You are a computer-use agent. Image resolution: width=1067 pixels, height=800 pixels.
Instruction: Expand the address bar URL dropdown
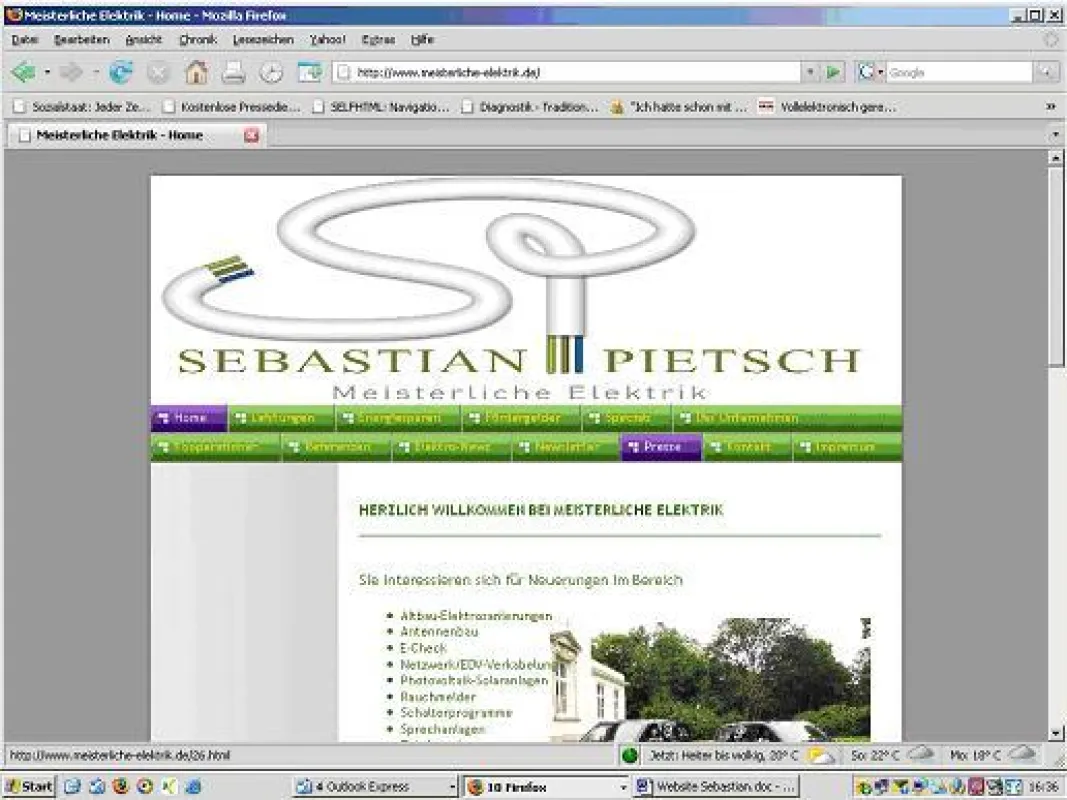coord(810,72)
